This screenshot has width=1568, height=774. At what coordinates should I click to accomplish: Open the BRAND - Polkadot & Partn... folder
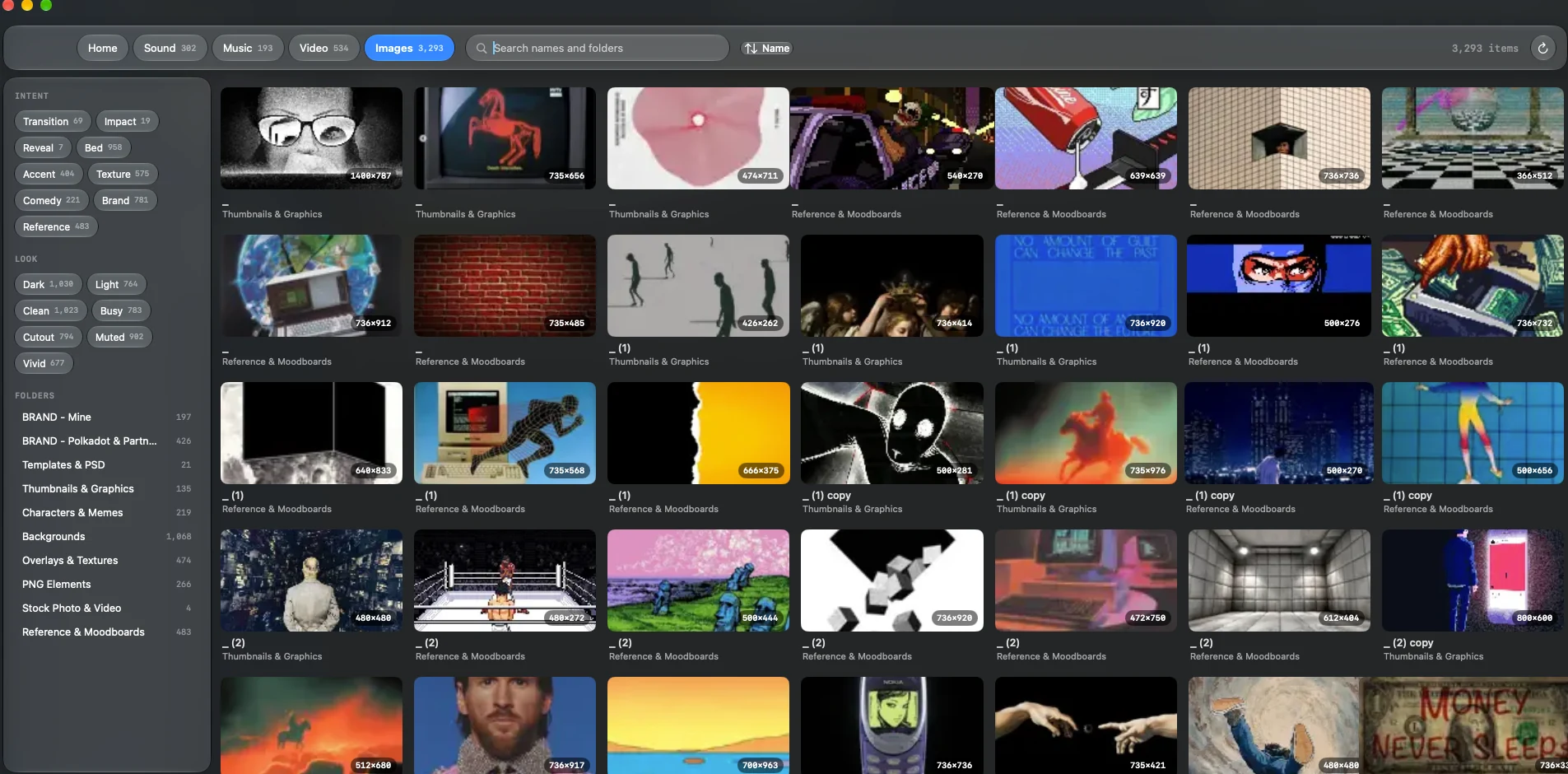pos(107,441)
